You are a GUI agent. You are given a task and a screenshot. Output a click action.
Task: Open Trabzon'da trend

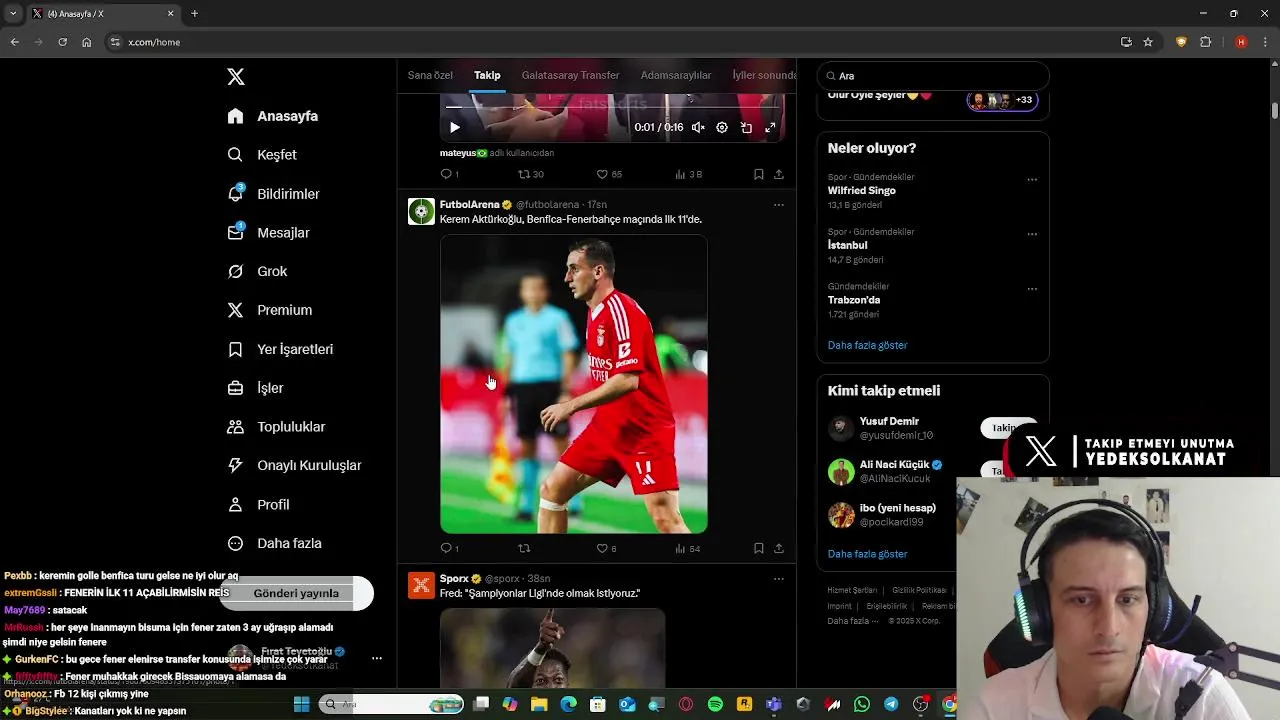(x=854, y=300)
